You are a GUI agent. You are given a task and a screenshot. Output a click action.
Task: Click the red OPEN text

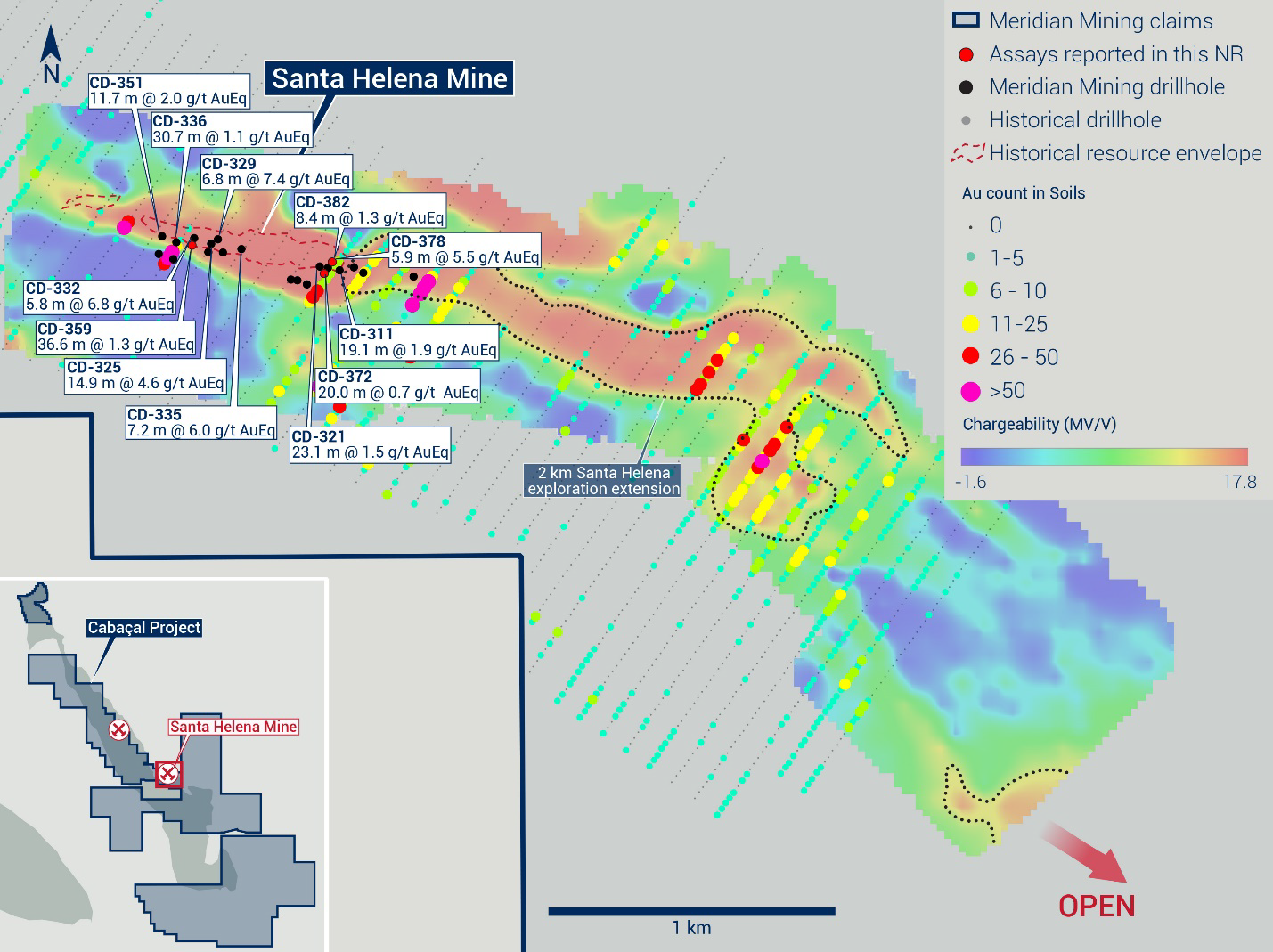pyautogui.click(x=1097, y=907)
